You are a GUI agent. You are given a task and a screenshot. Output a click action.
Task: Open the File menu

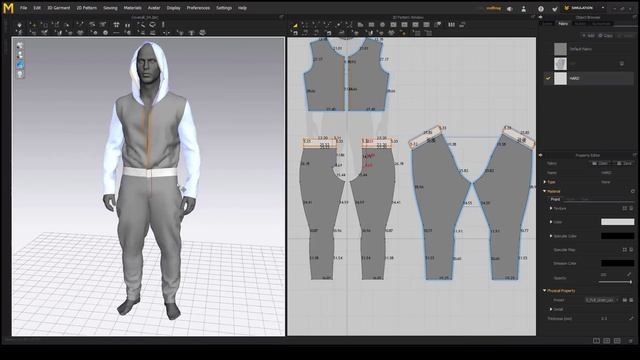pyautogui.click(x=23, y=8)
